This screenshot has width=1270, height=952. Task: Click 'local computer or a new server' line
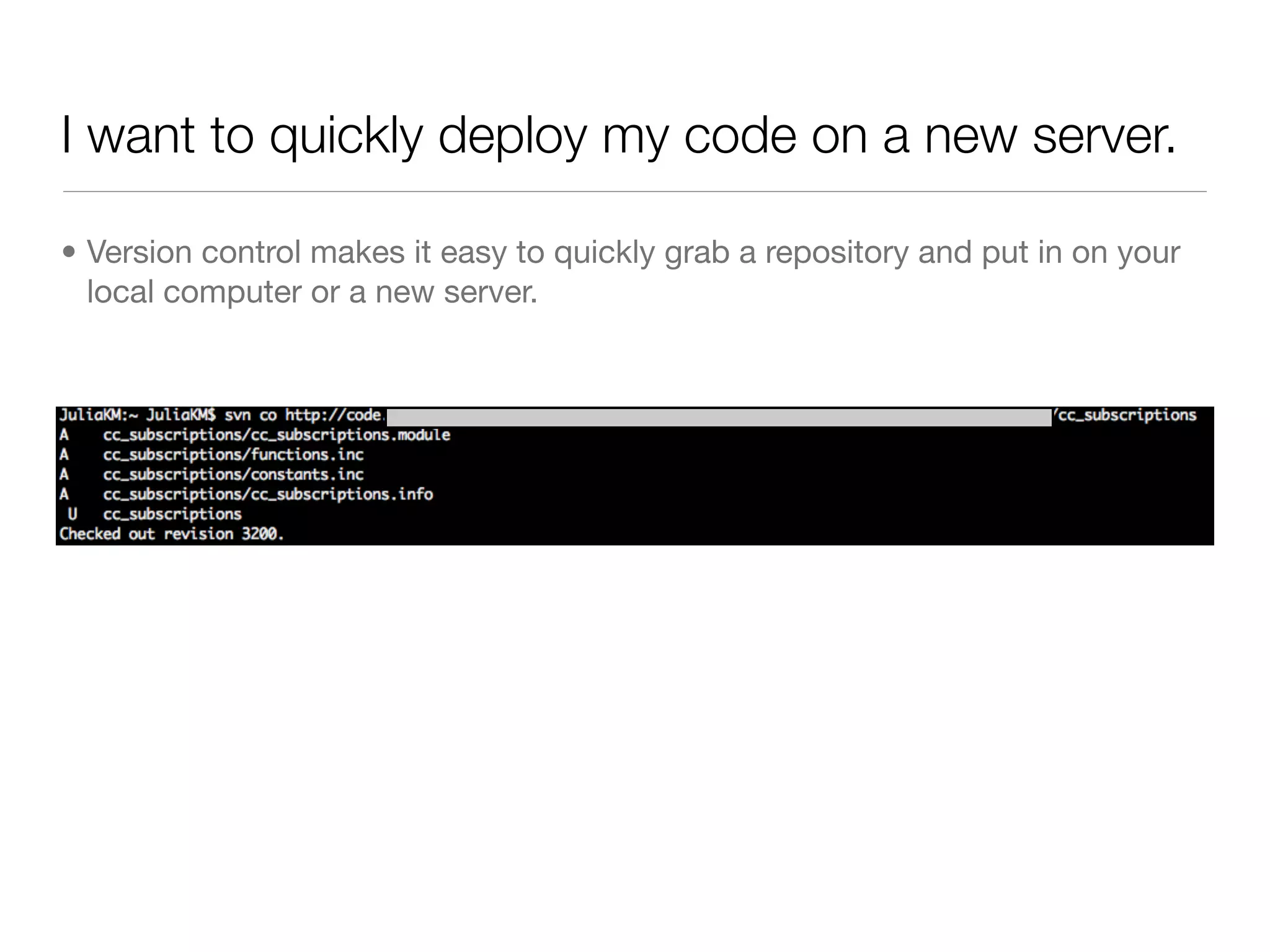click(312, 292)
